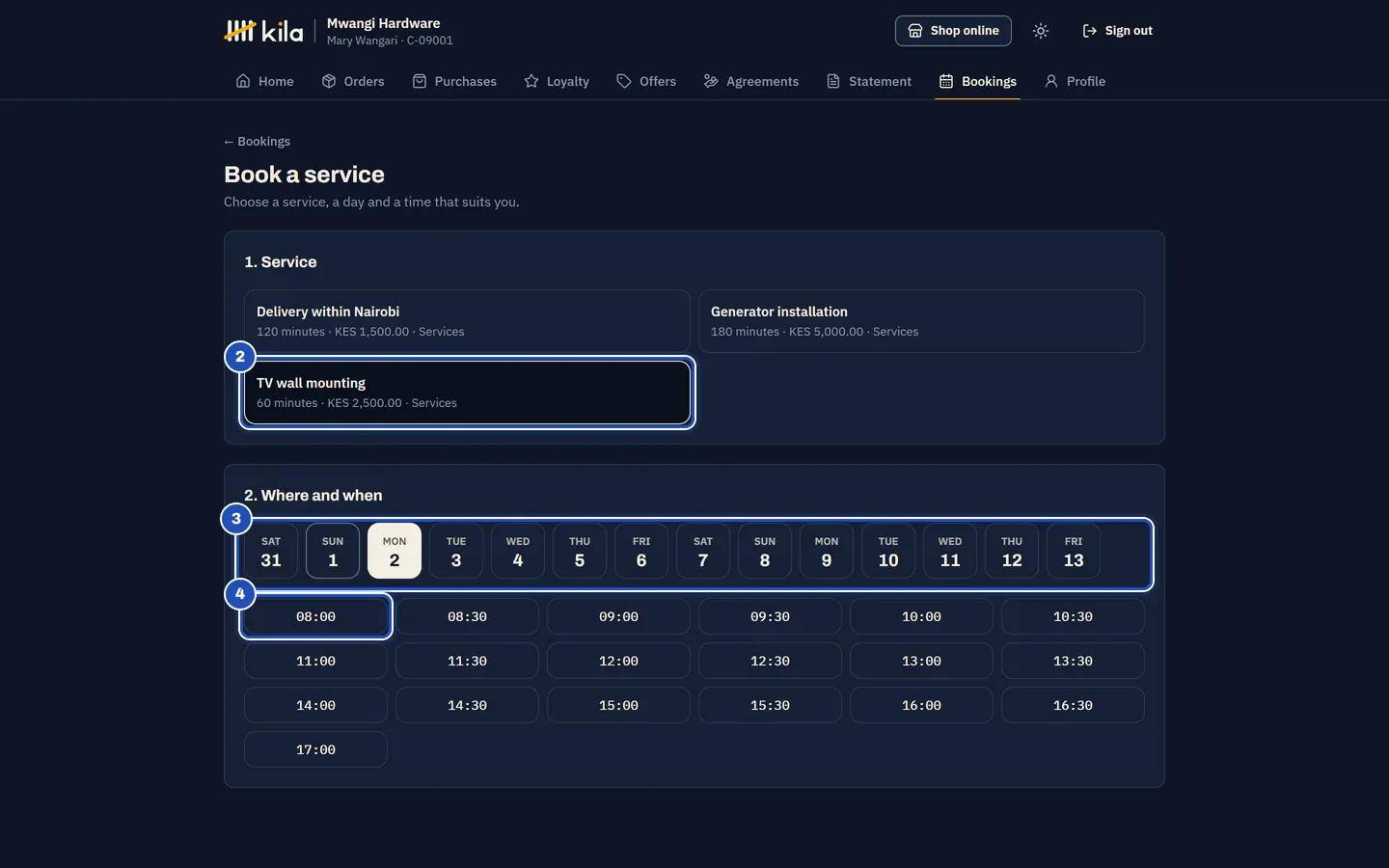Screen dimensions: 1389x868
Task: Select the 13:30 time slot
Action: (x=1073, y=661)
